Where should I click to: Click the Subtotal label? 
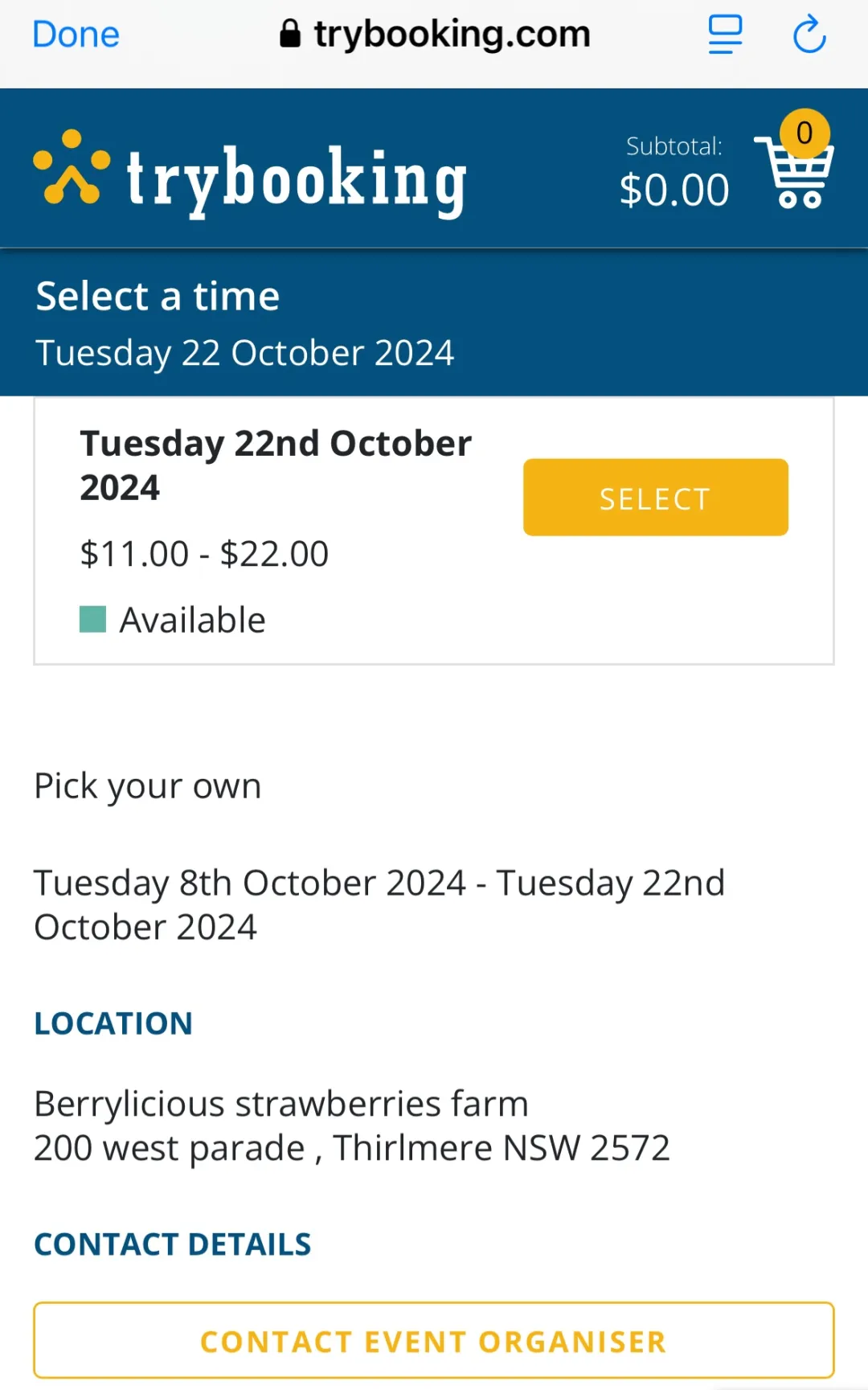click(674, 146)
